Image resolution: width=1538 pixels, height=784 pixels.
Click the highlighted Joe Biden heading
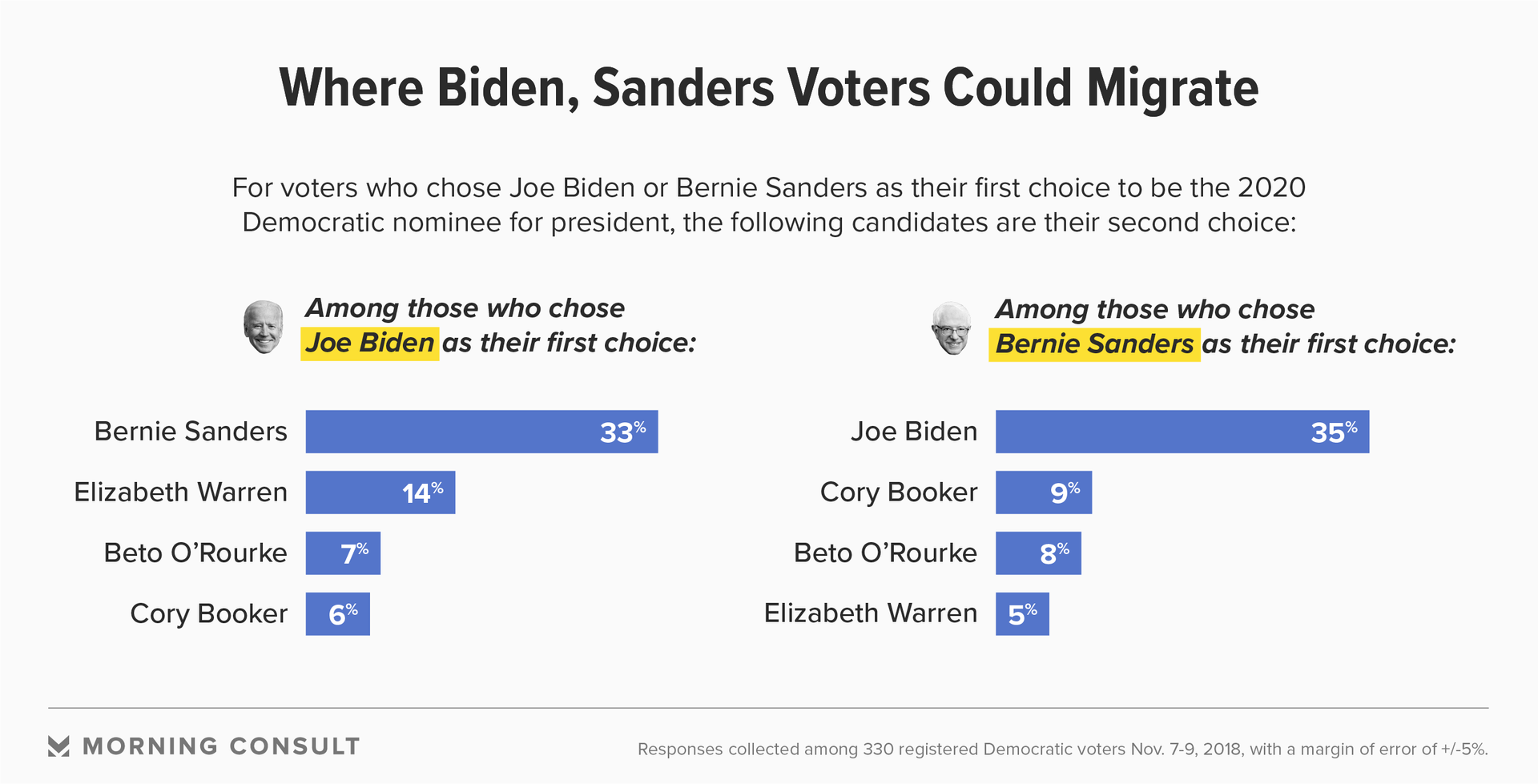369,344
